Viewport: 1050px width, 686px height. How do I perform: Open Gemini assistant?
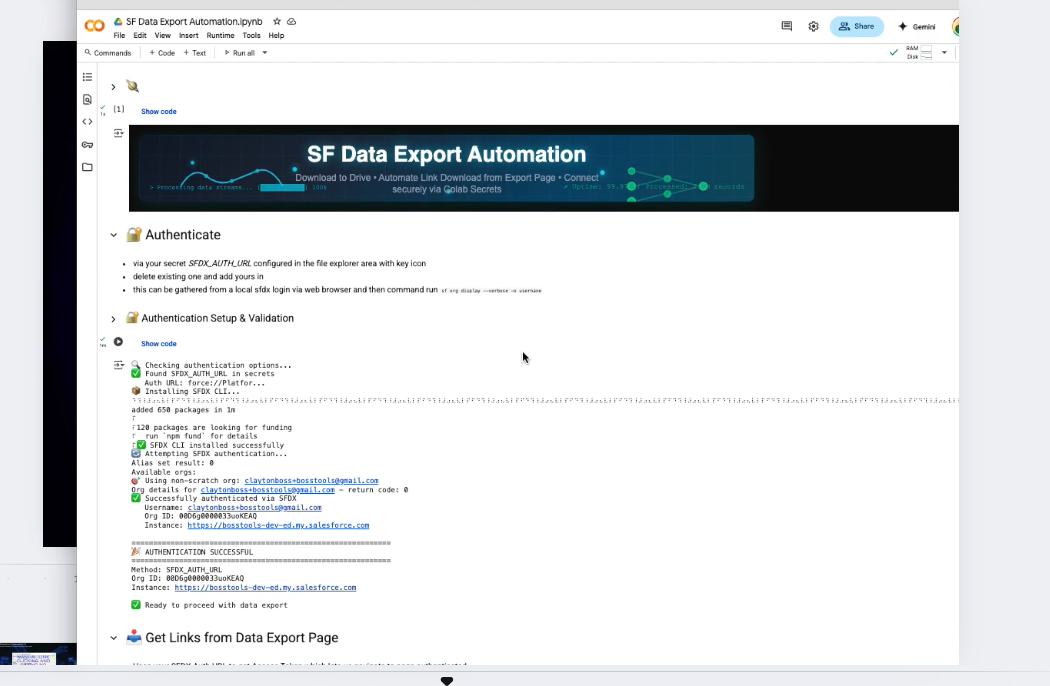(x=917, y=26)
